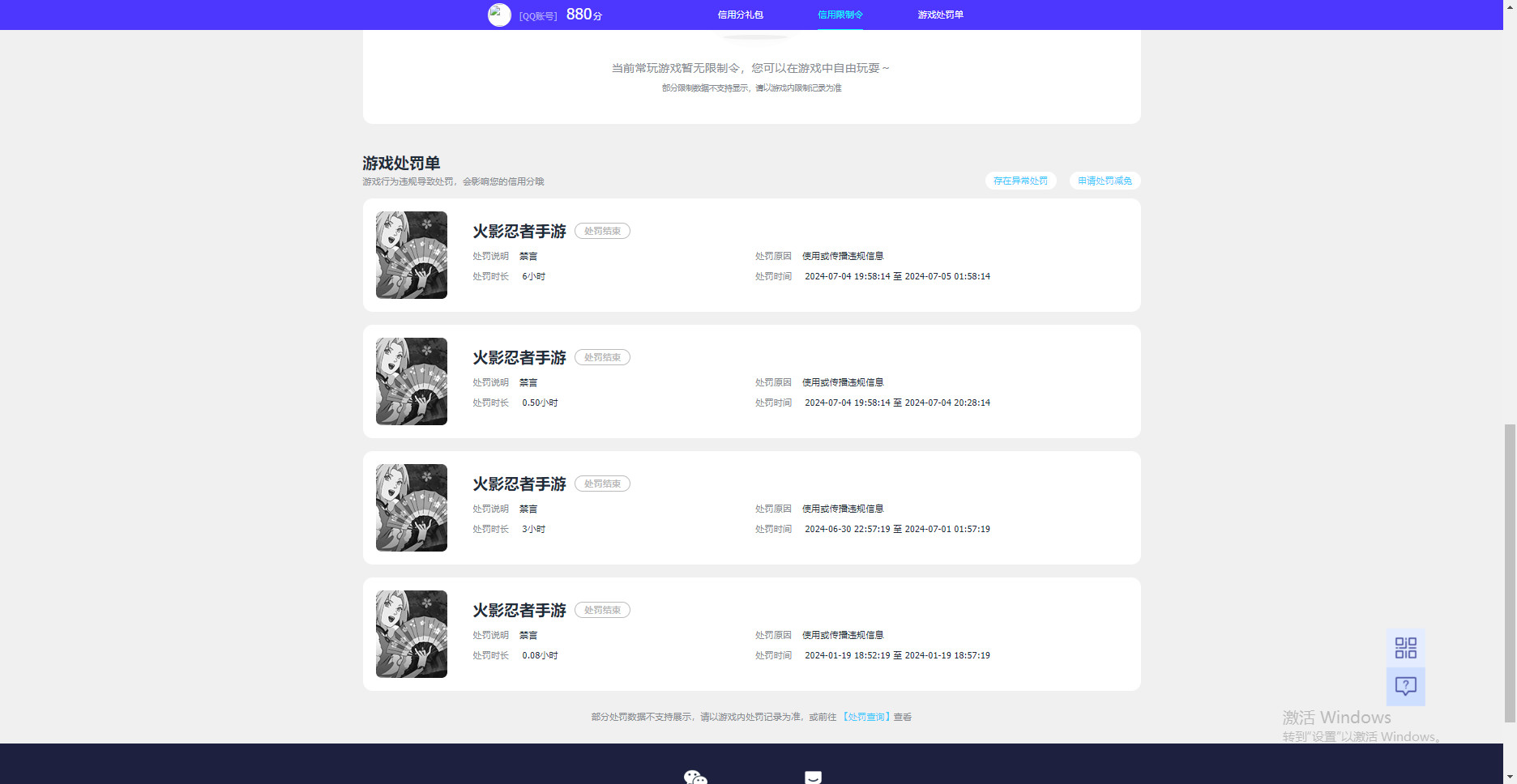Open the 处罚查询 link
Screen dimensions: 1517x784
(866, 717)
